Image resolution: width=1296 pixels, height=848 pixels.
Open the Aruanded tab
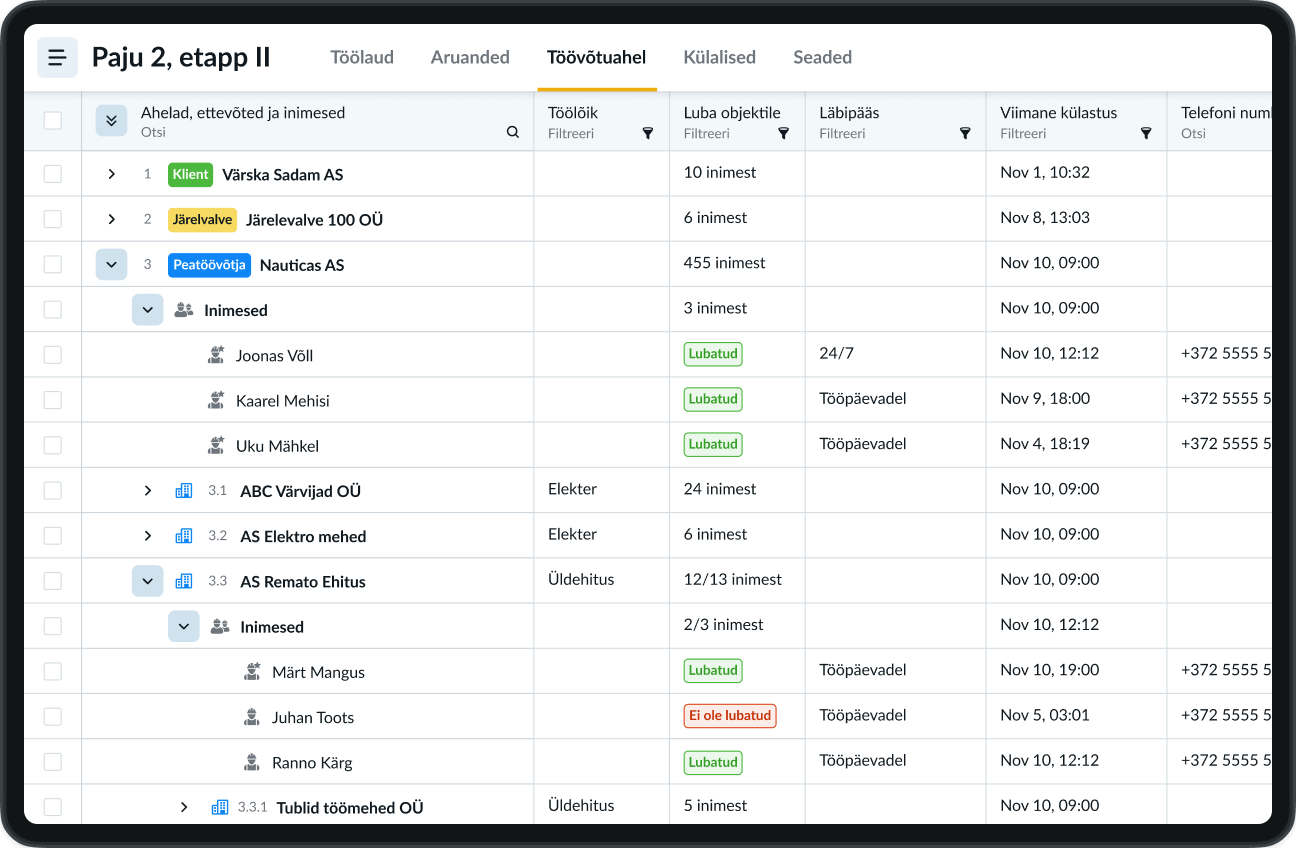(470, 57)
